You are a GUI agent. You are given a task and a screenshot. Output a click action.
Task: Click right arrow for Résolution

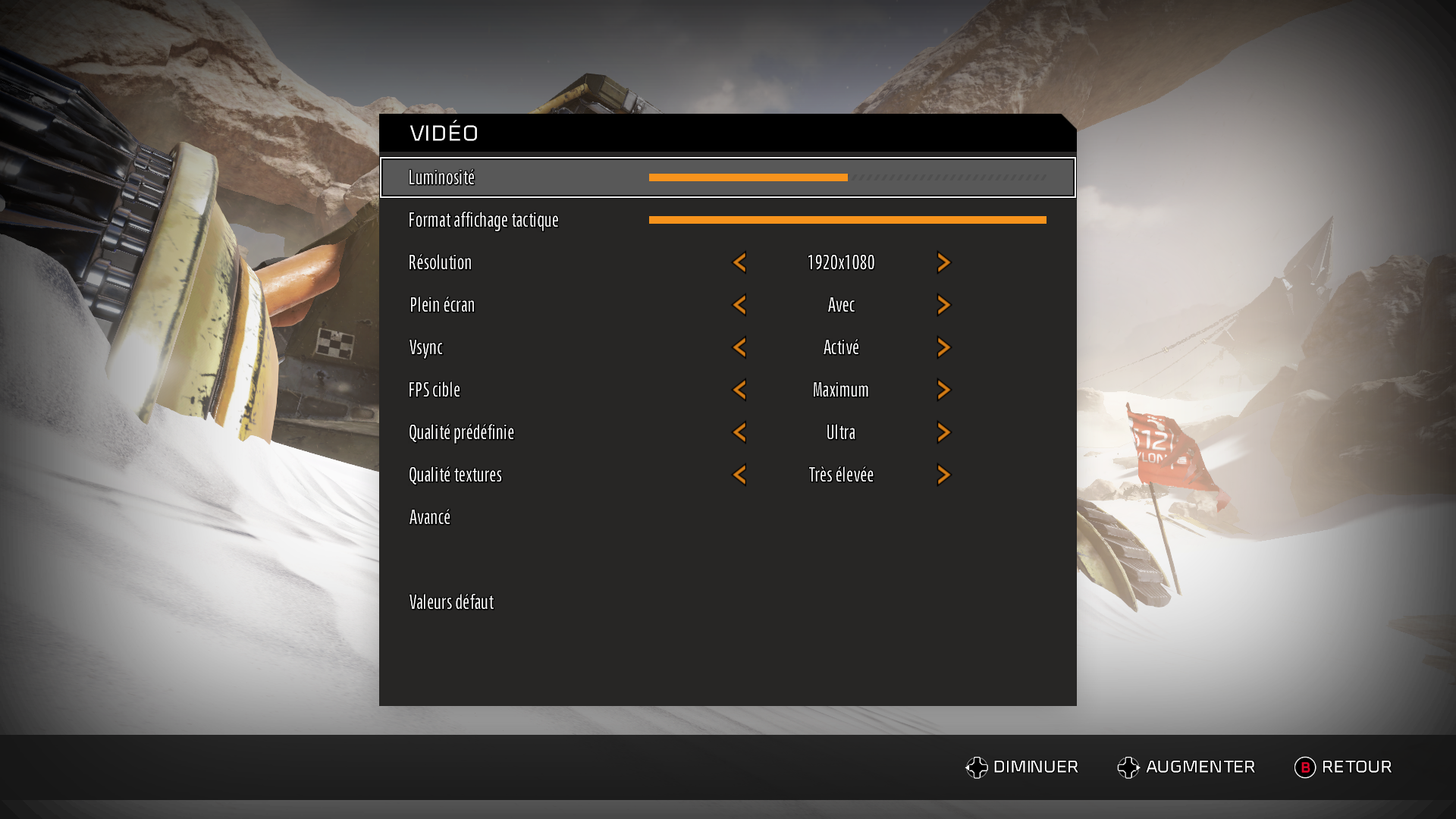[x=943, y=262]
